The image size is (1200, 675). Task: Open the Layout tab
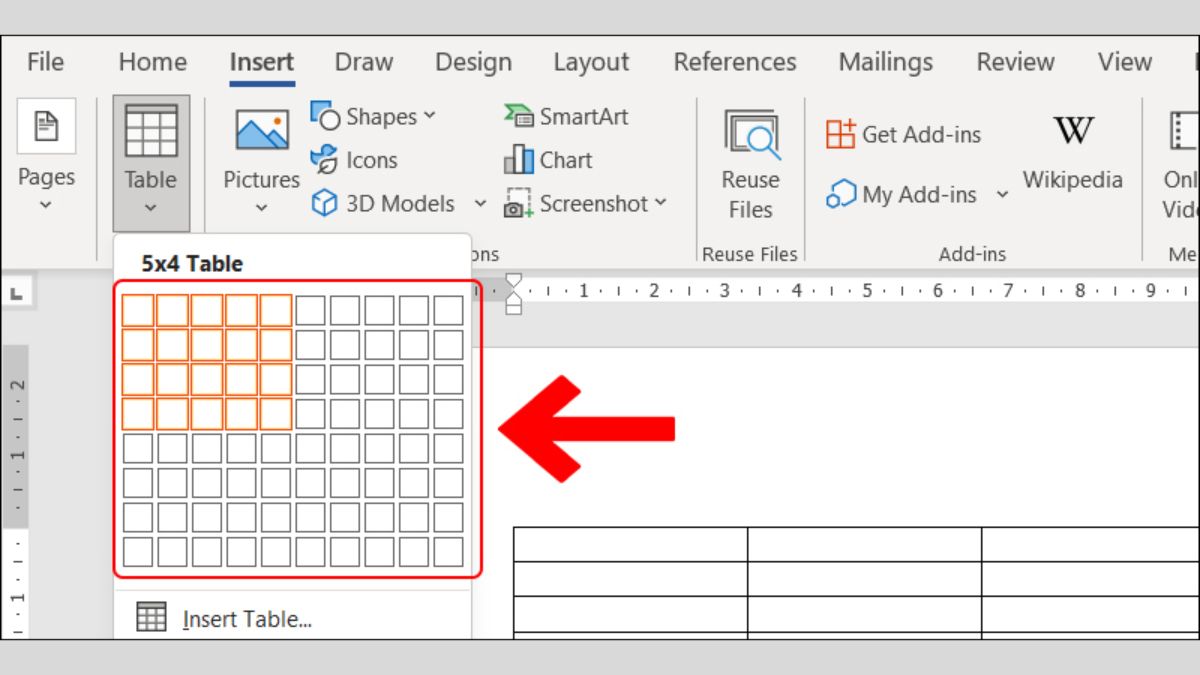pyautogui.click(x=591, y=62)
